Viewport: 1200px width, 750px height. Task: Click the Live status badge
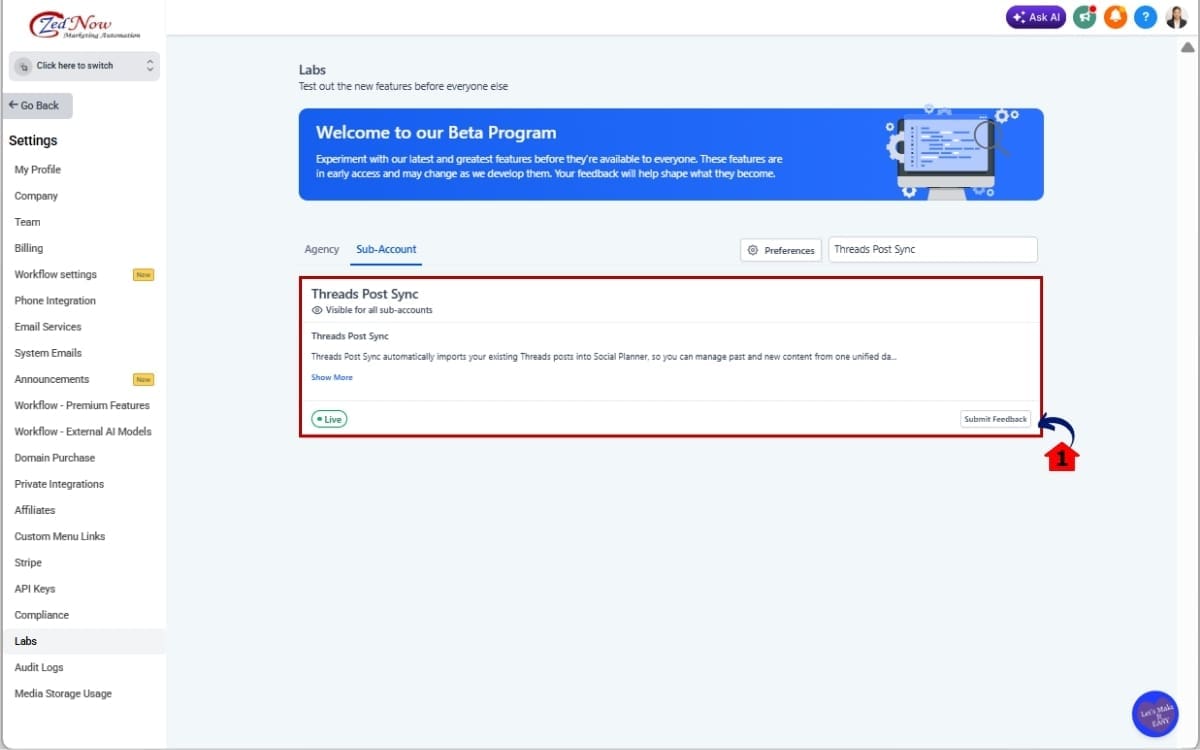point(329,419)
